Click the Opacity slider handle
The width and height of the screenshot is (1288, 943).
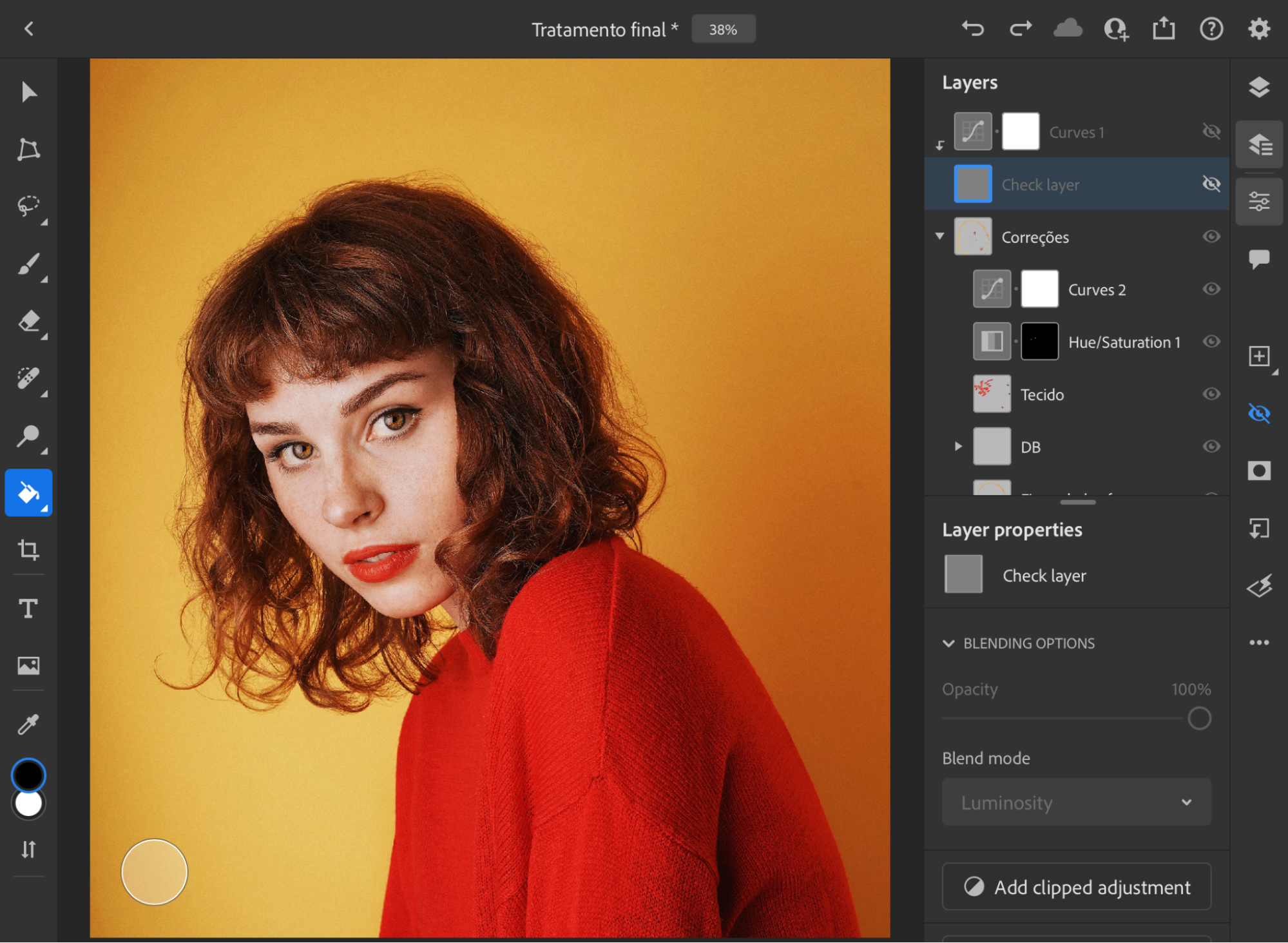(1199, 718)
